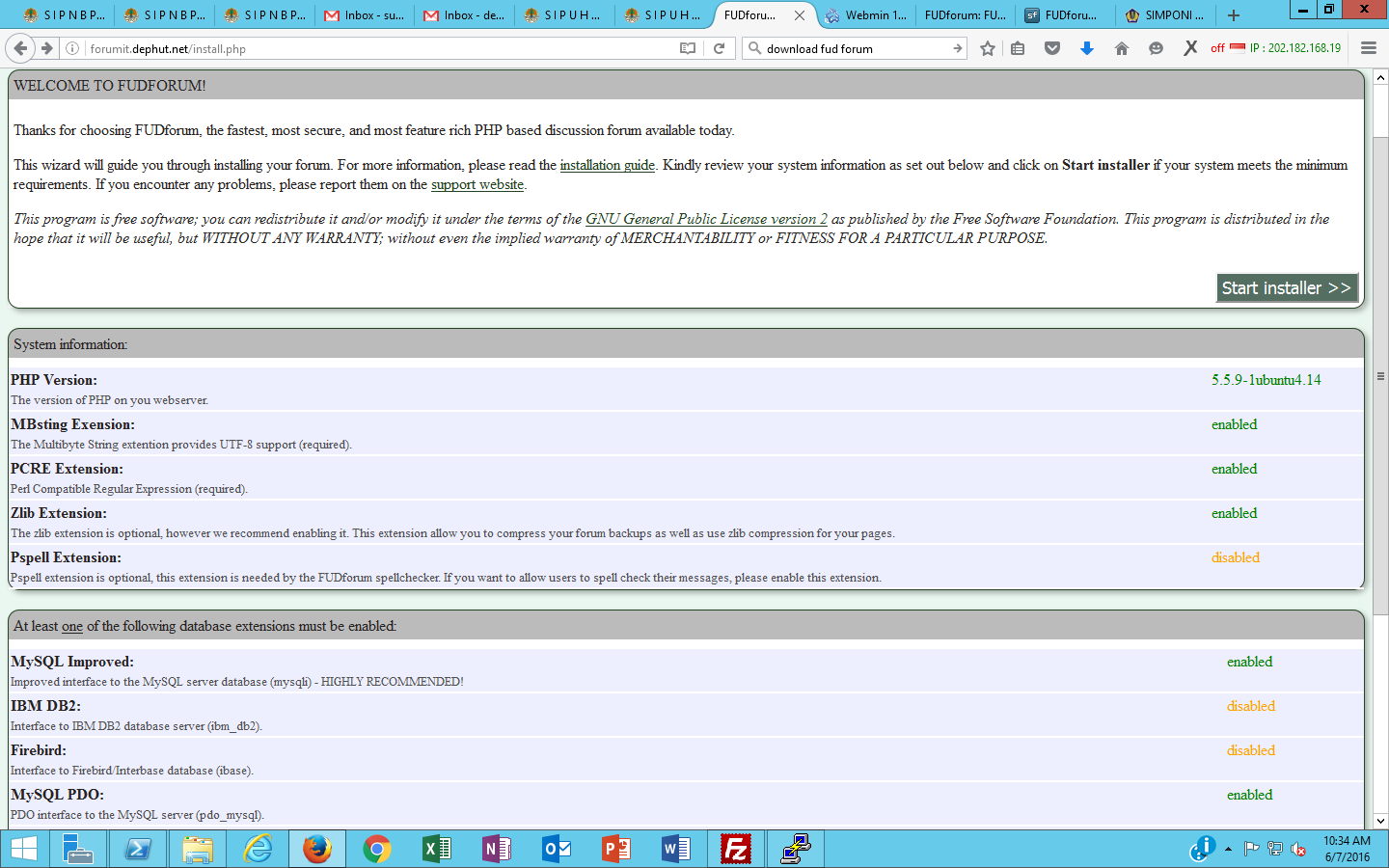Click the MySQL Improved enabled status
The width and height of the screenshot is (1389, 868).
pyautogui.click(x=1249, y=662)
